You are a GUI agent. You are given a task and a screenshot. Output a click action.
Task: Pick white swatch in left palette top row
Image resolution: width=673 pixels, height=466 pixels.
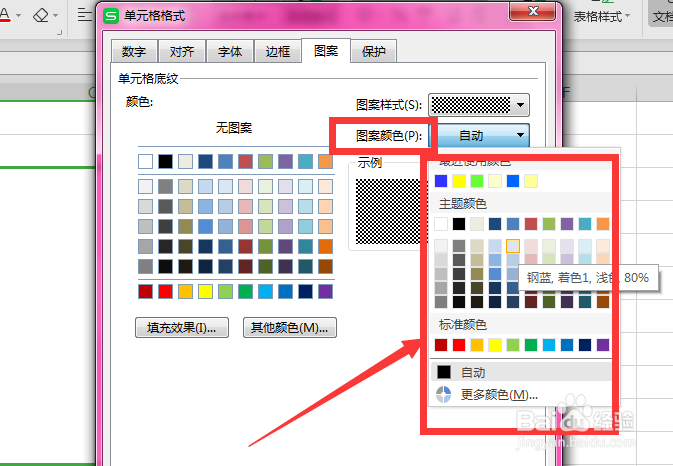point(146,162)
